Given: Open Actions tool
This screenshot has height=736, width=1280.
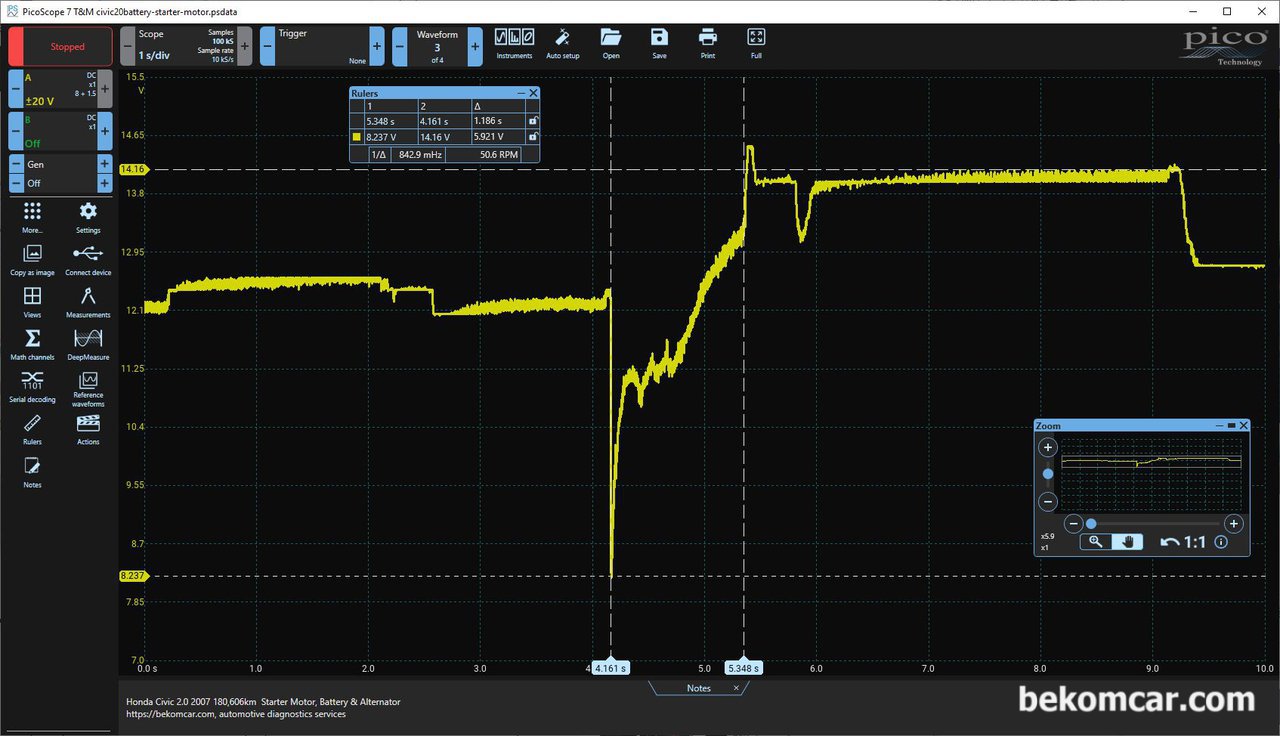Looking at the screenshot, I should (x=88, y=429).
